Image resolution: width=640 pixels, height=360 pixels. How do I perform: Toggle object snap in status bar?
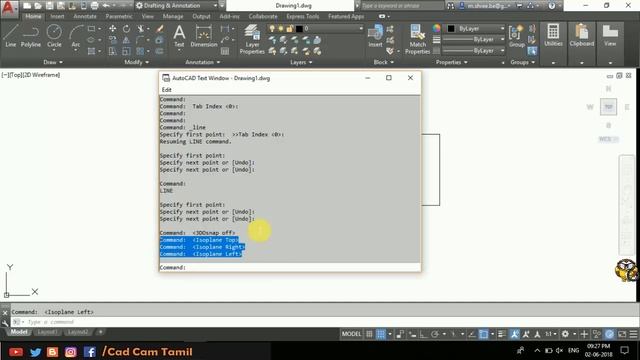pos(483,334)
